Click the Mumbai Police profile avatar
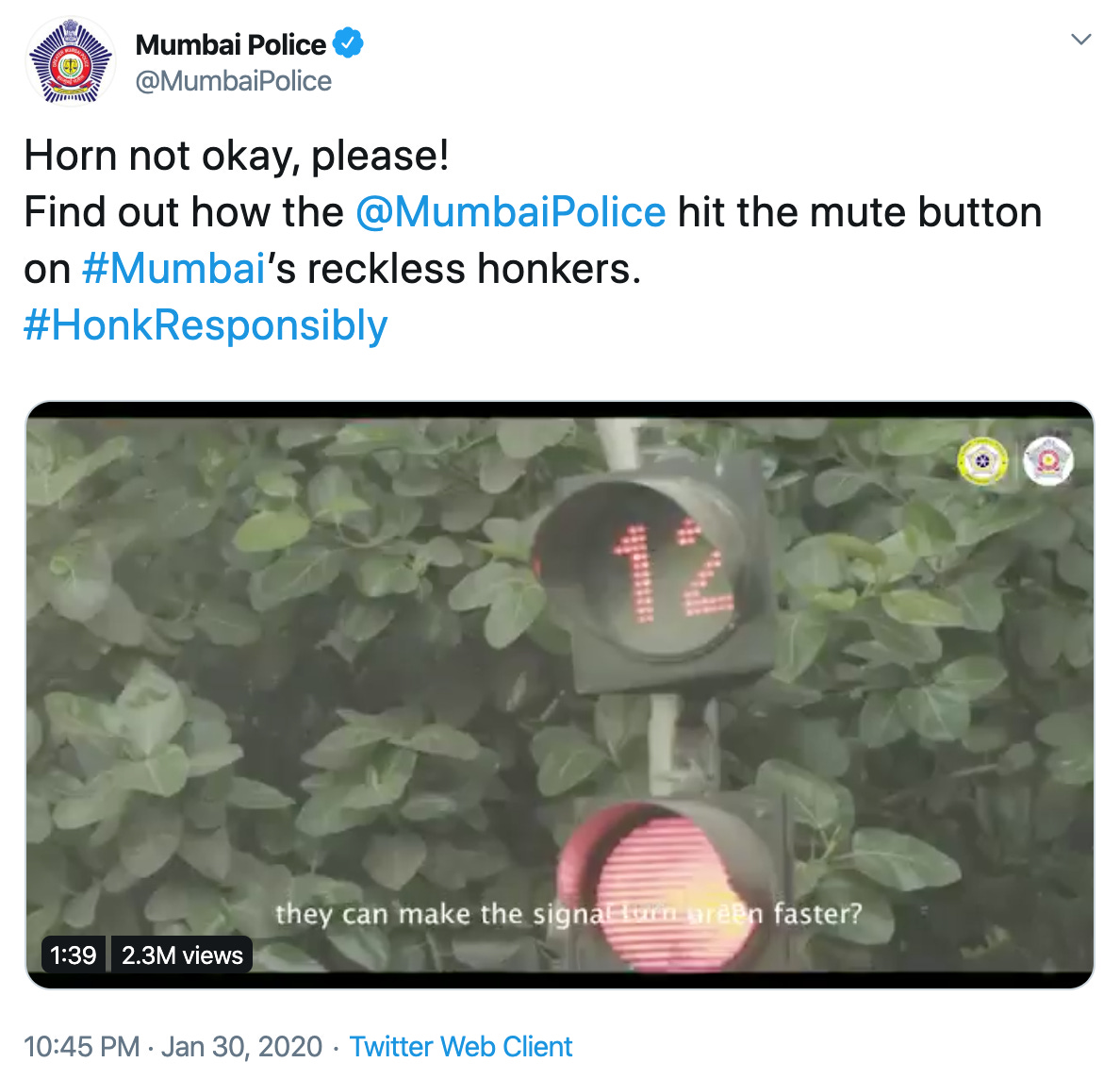Image resolution: width=1120 pixels, height=1079 pixels. click(x=70, y=62)
